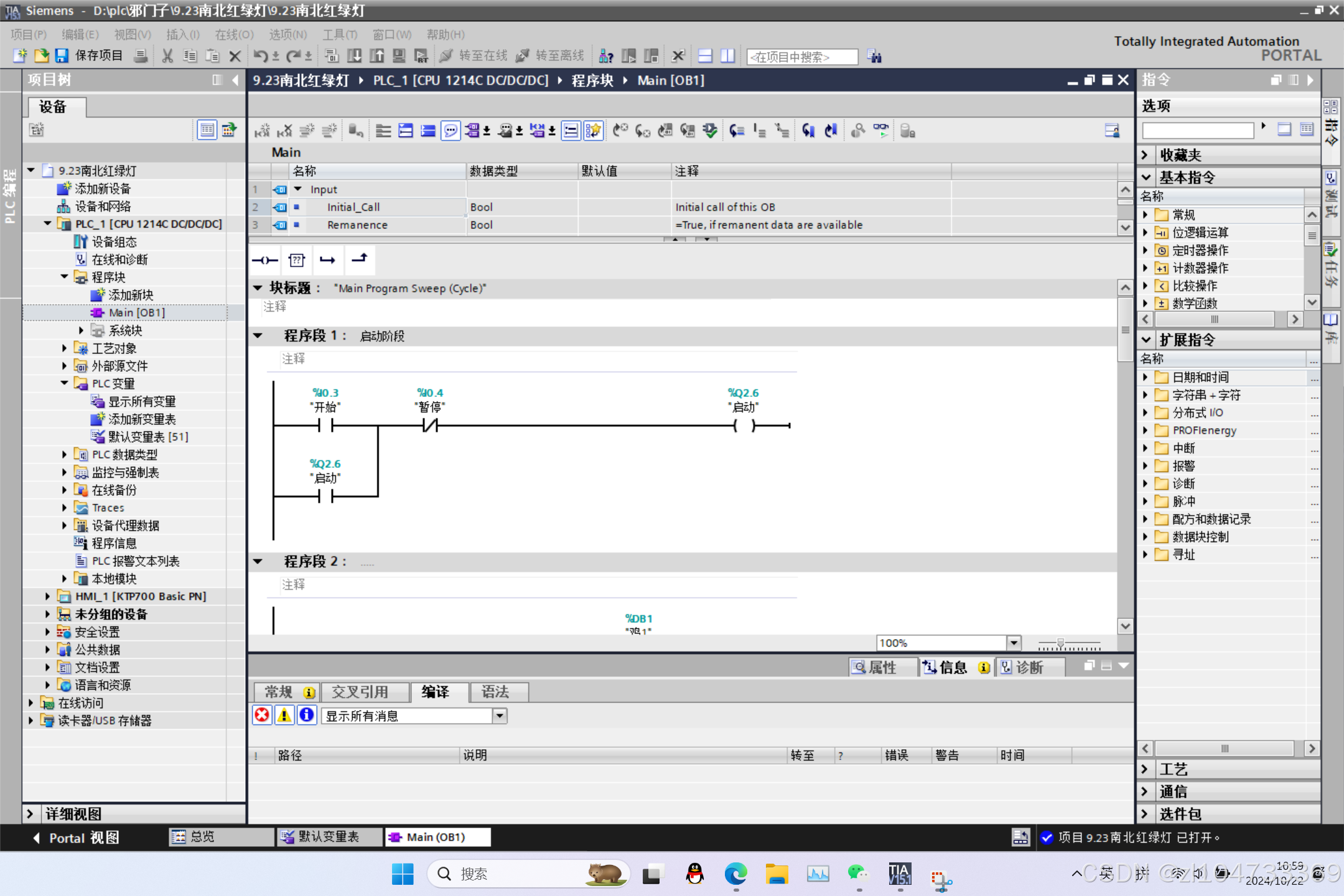Click the project search input field
1344x896 pixels.
pos(801,57)
